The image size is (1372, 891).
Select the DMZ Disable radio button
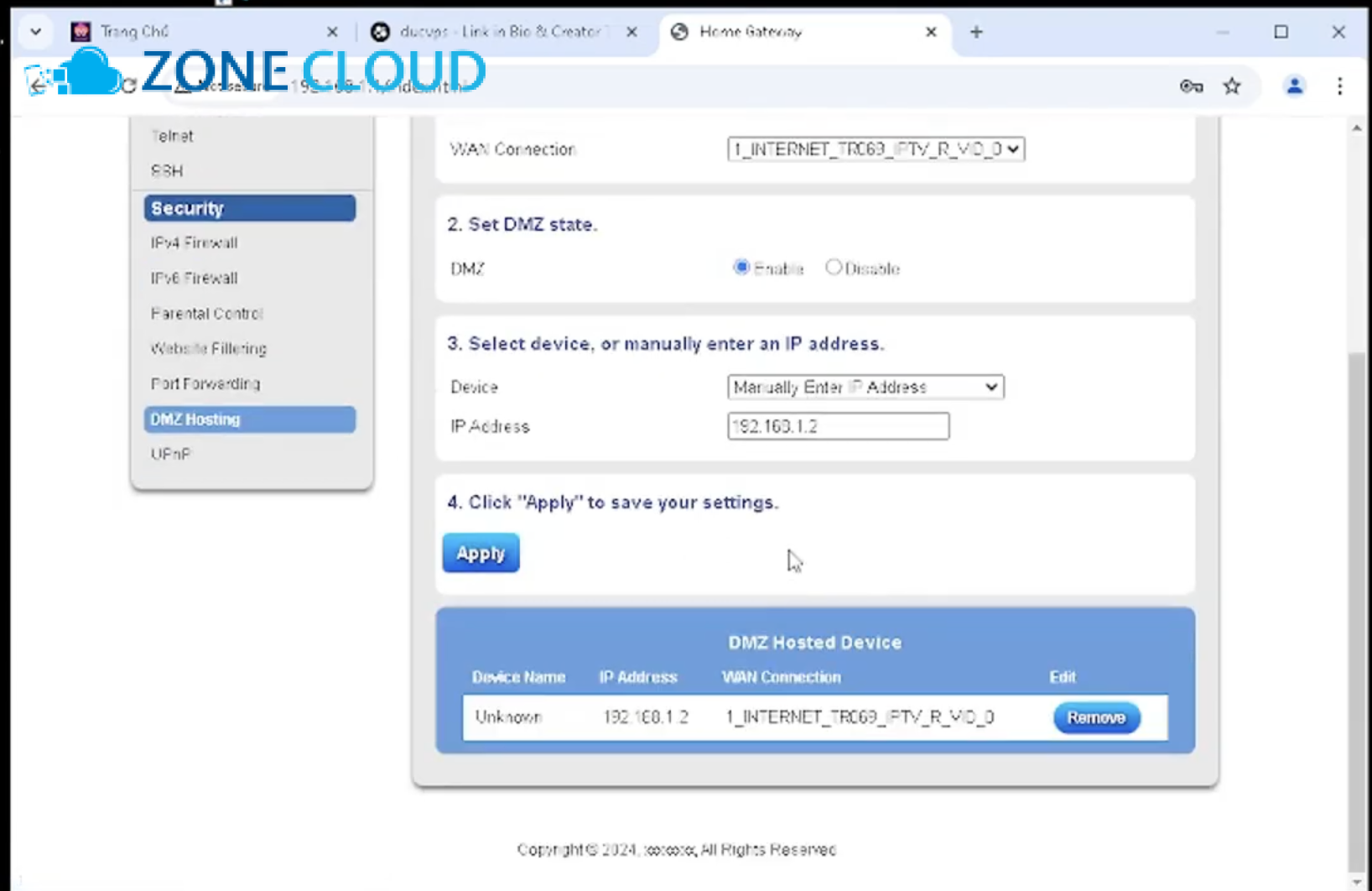click(x=834, y=268)
